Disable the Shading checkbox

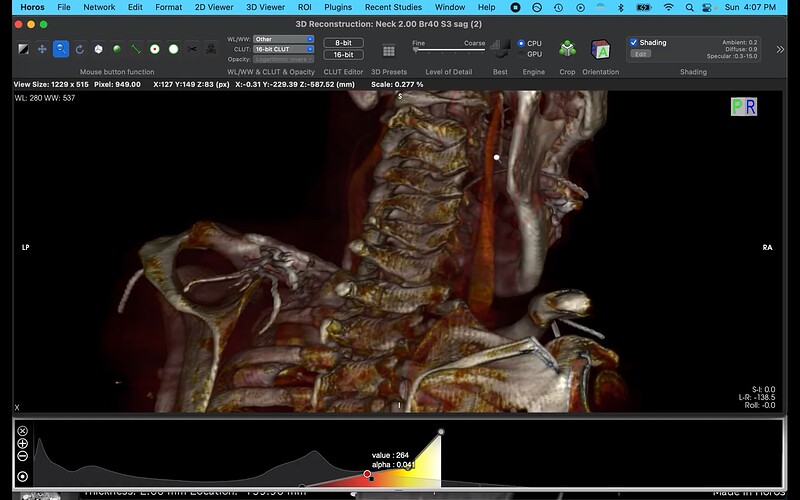pos(634,42)
